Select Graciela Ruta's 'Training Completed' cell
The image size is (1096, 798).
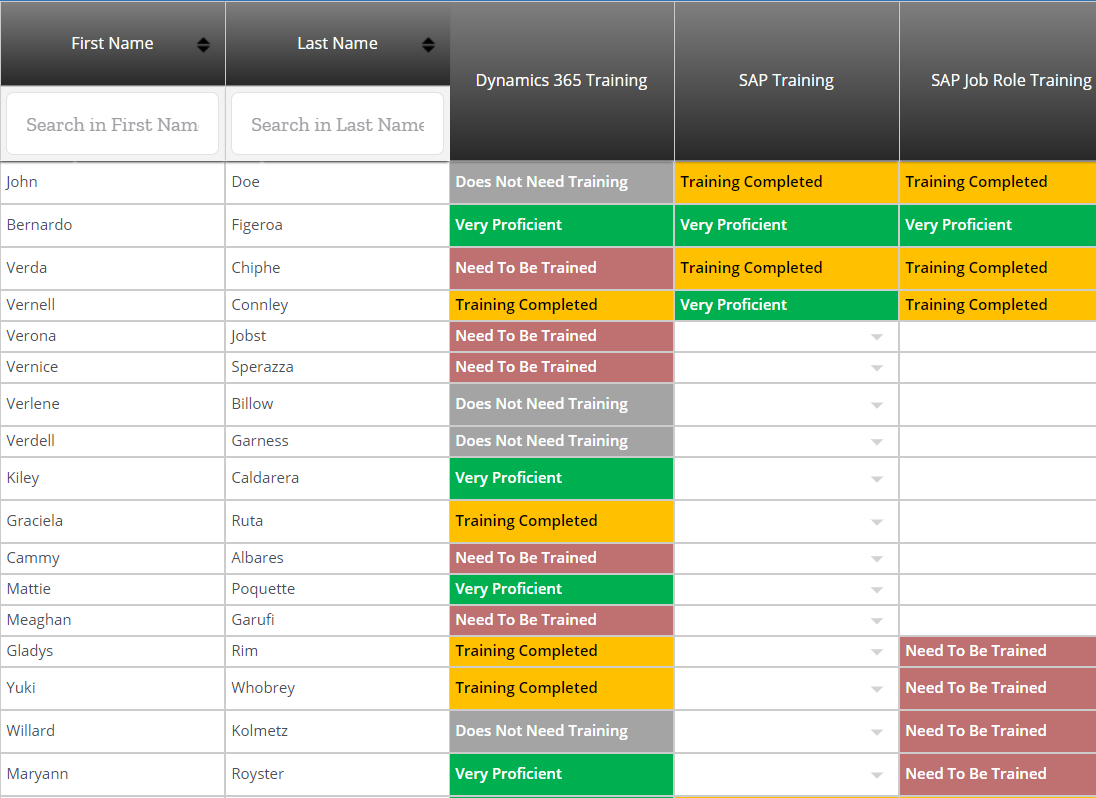(561, 521)
